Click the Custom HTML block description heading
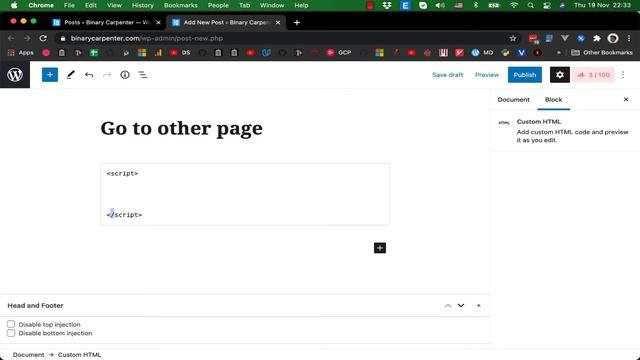The image size is (640, 360). point(539,122)
